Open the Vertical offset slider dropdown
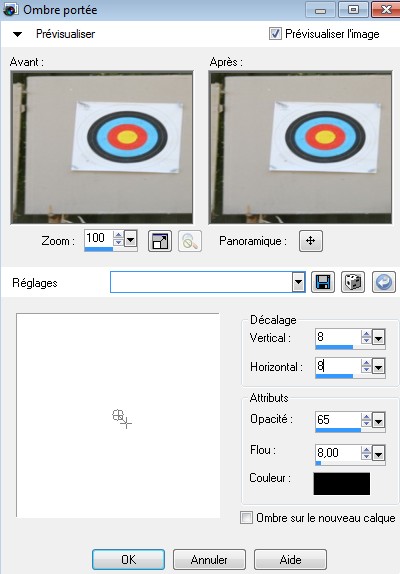Image resolution: width=400 pixels, height=574 pixels. pyautogui.click(x=378, y=338)
